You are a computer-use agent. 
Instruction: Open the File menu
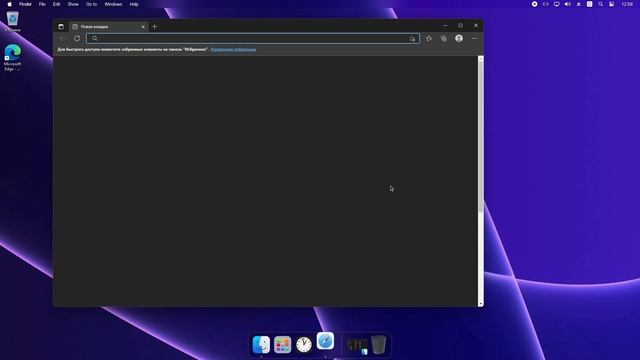click(42, 4)
